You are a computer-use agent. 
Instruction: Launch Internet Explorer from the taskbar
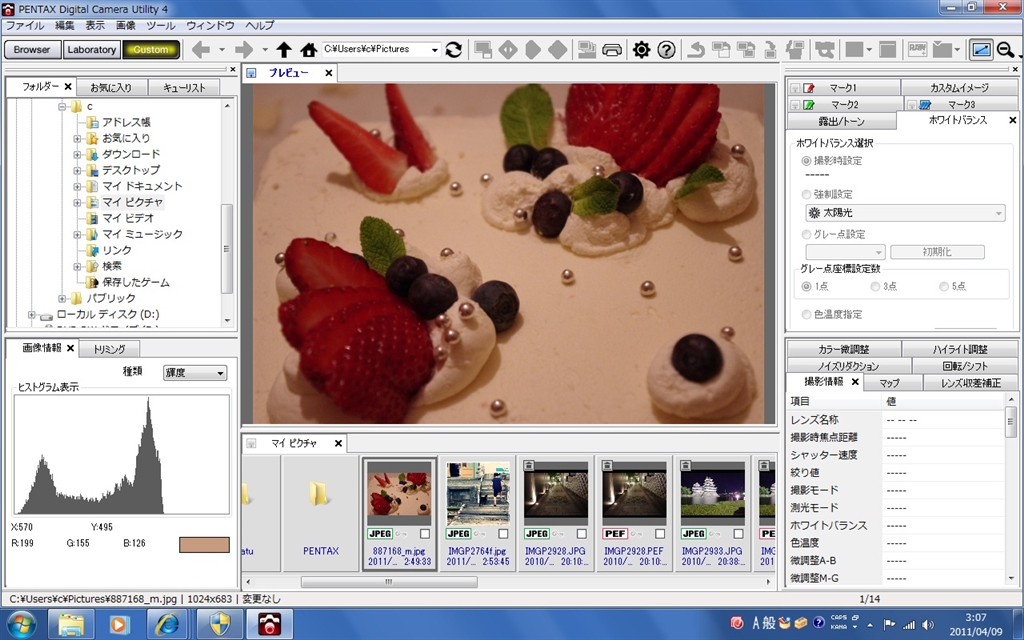pos(167,625)
